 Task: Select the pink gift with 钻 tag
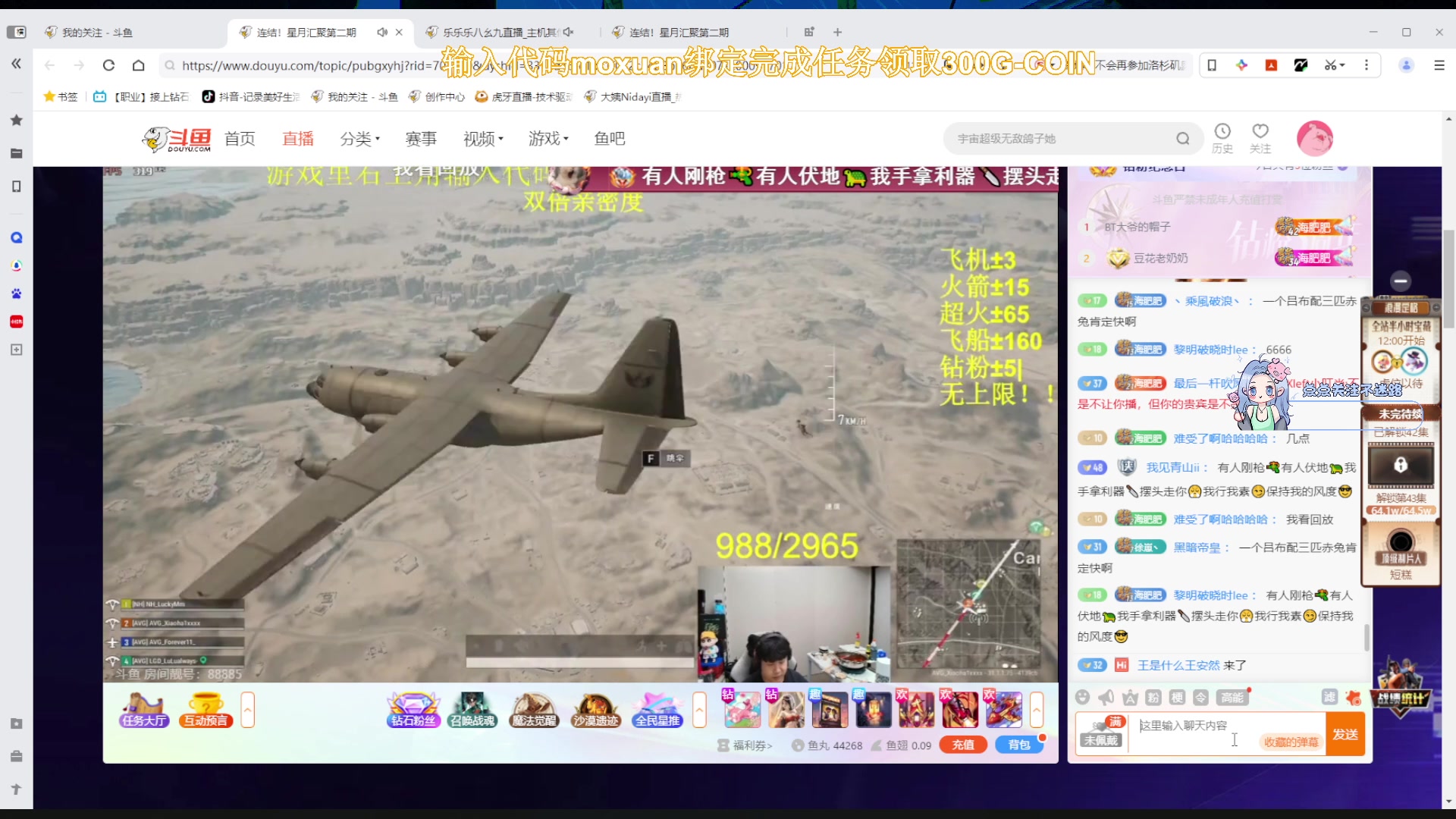(x=742, y=710)
